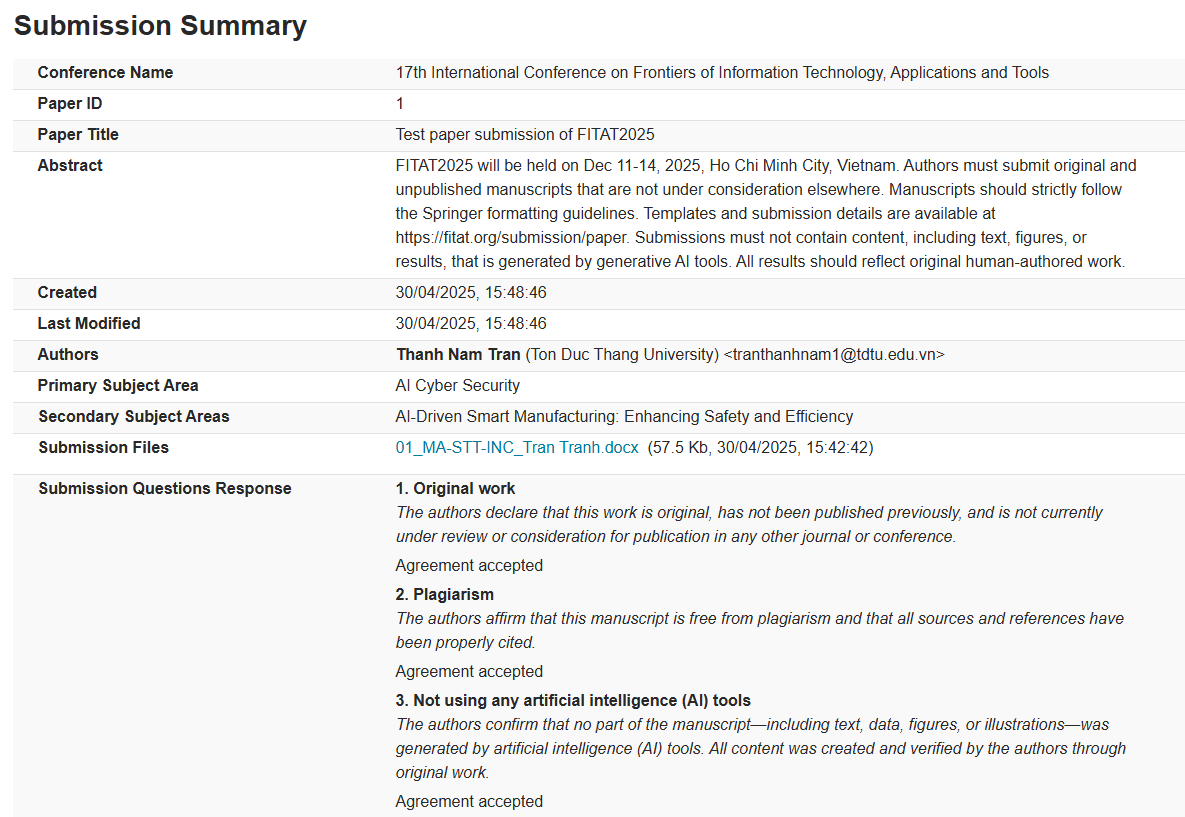Select 'AI-Driven Smart Manufacturing: Enhancing Safety and Efficiency'

(x=624, y=416)
